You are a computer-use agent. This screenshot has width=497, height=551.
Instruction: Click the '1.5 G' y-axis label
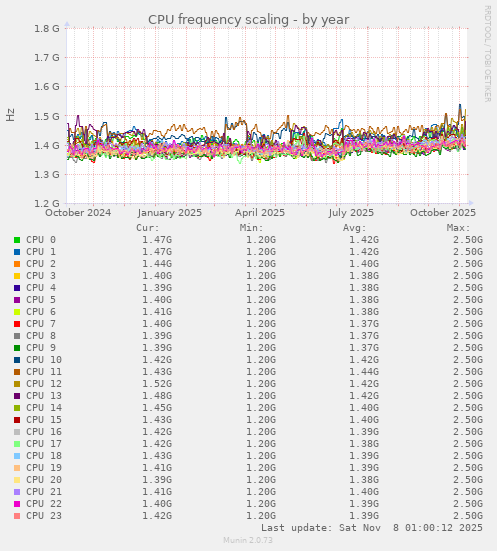coord(47,116)
